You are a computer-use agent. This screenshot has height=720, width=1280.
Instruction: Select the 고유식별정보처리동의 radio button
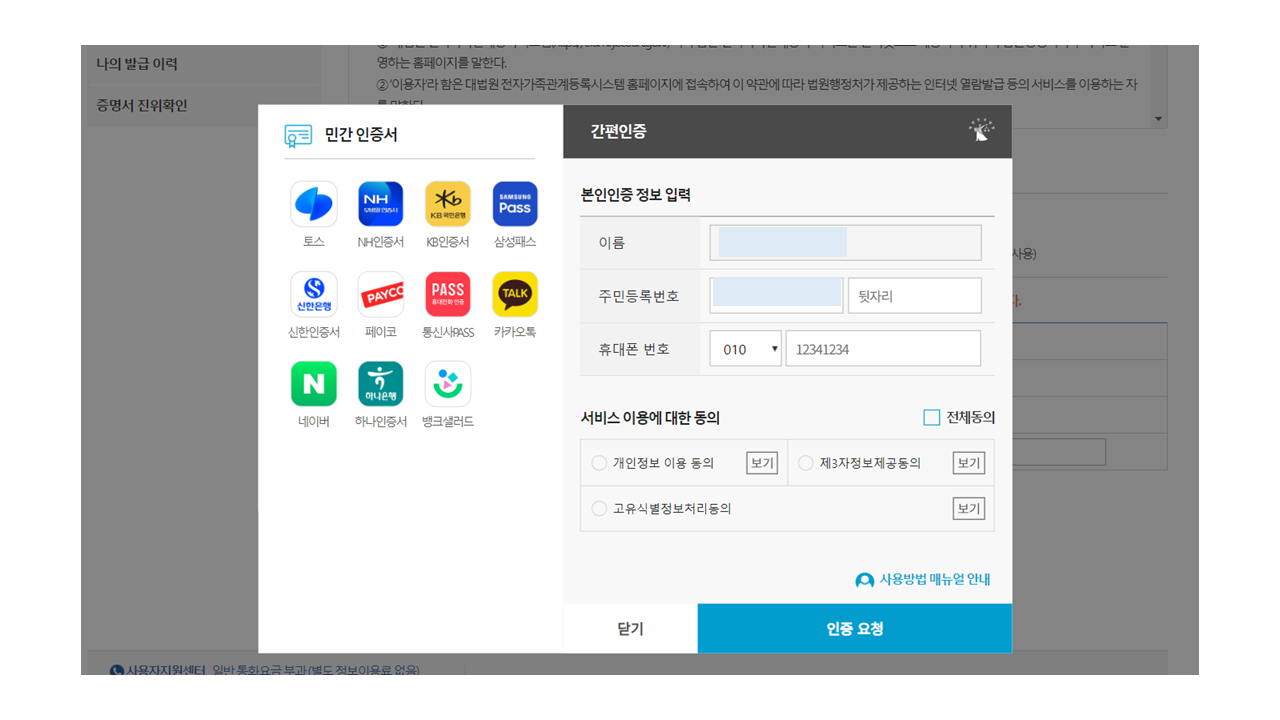(x=601, y=508)
